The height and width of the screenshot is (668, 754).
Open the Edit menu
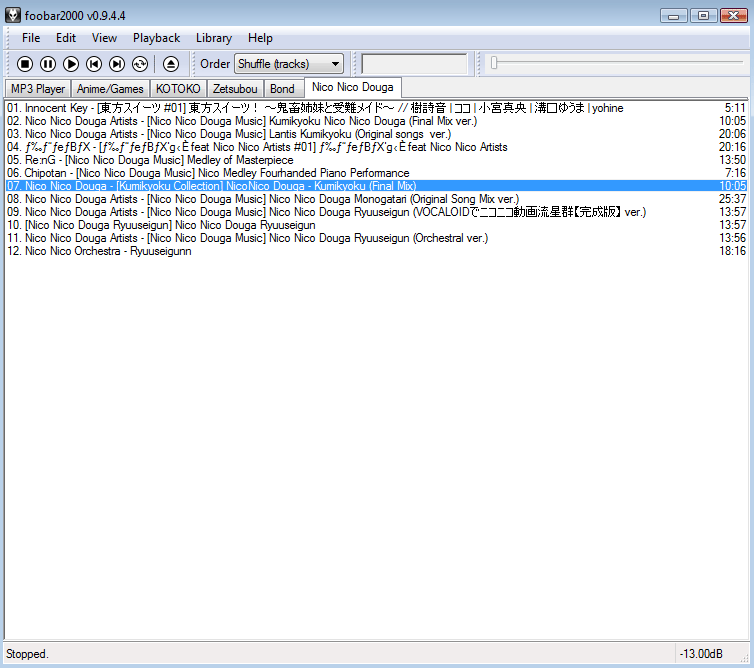(x=66, y=38)
